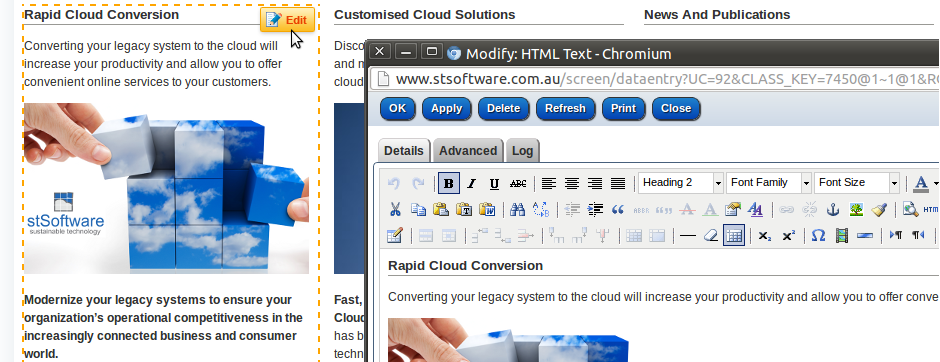Center-align the text
Viewport: 940px width, 362px height.
(572, 183)
